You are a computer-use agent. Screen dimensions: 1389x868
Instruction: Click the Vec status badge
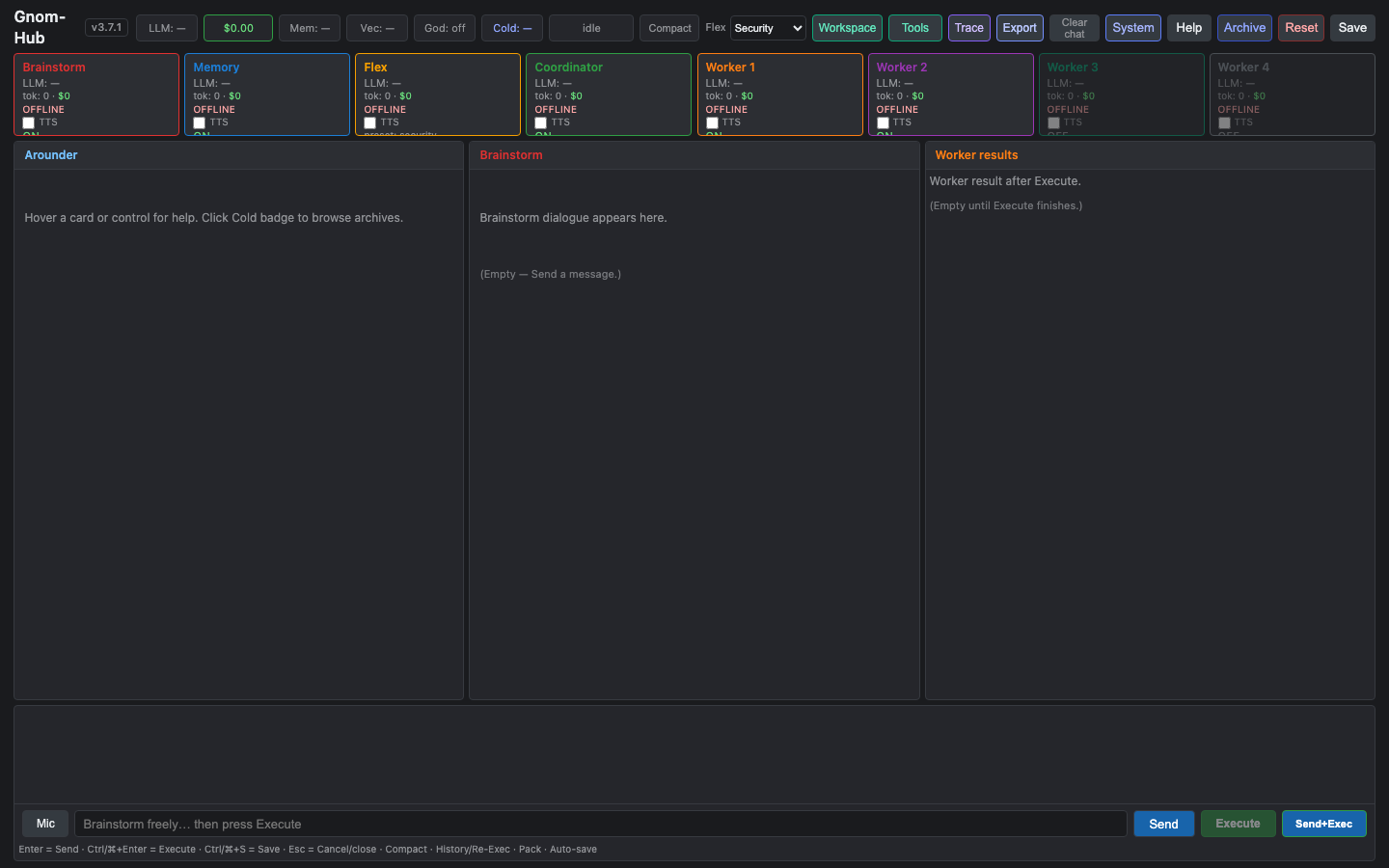pos(377,28)
